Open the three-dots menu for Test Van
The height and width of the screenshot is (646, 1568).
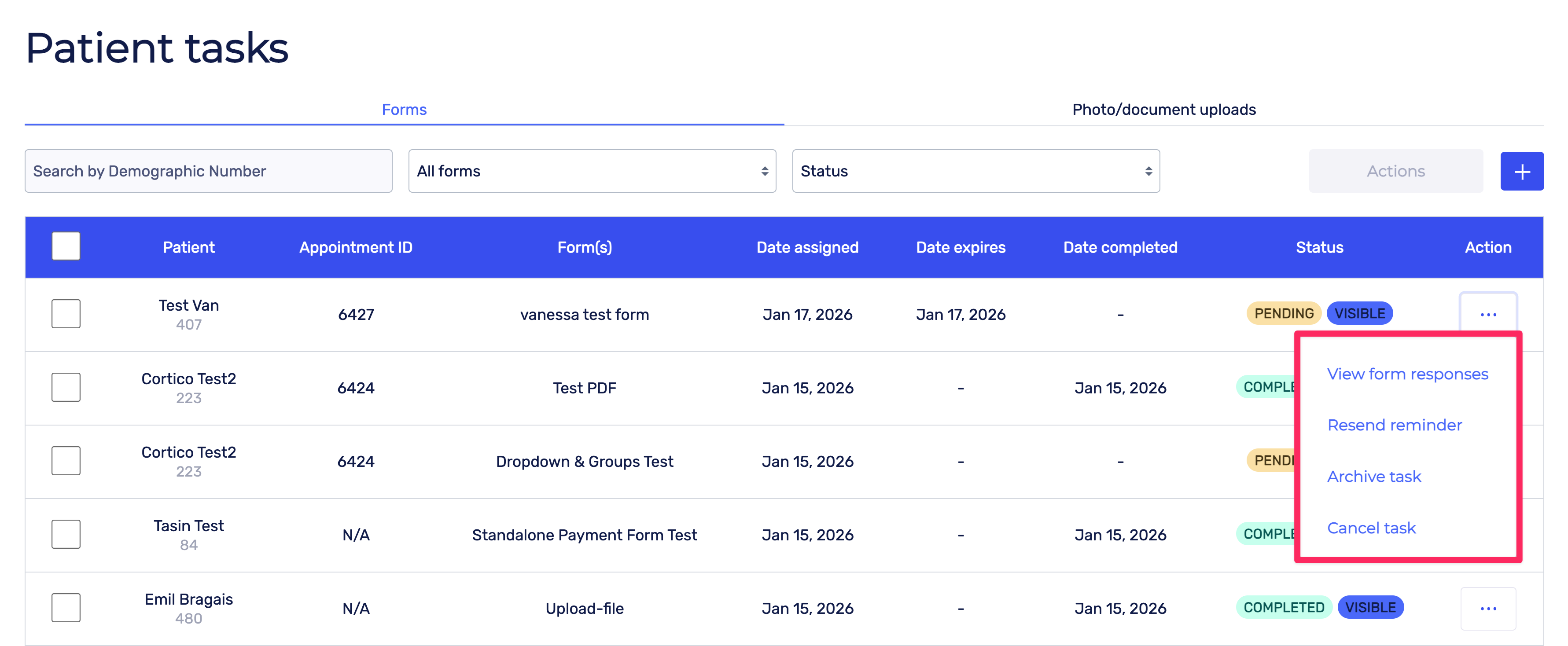pyautogui.click(x=1487, y=314)
